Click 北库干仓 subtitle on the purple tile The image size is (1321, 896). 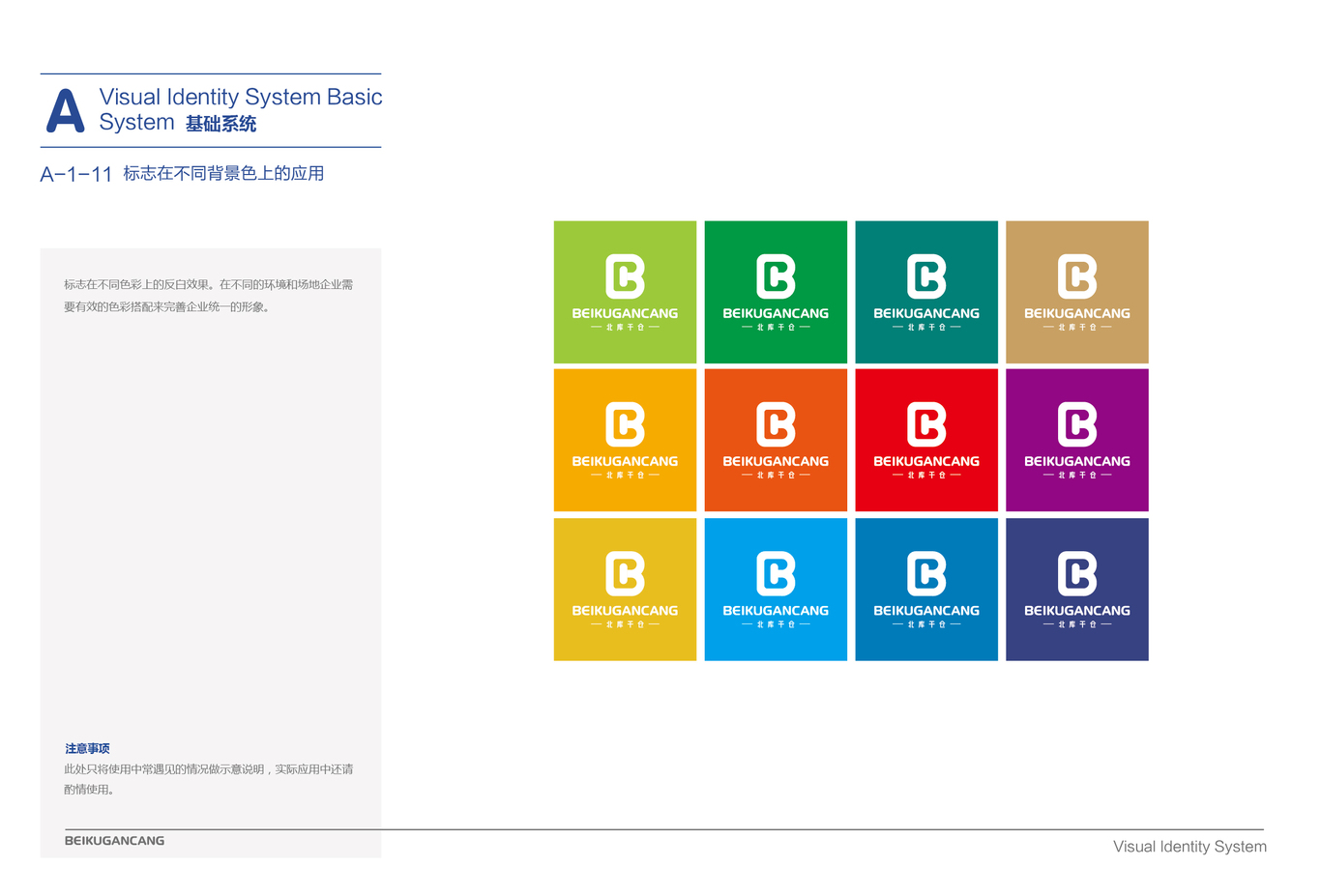click(1077, 476)
